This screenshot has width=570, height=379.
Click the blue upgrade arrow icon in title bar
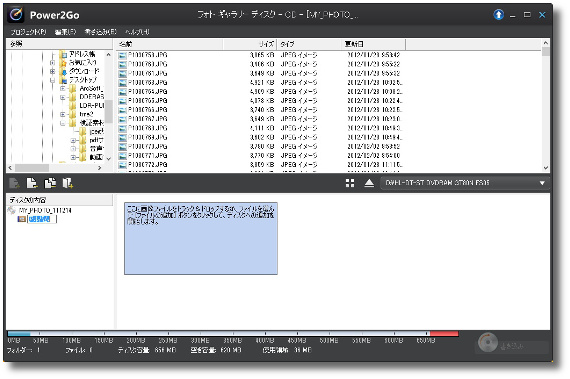(498, 15)
